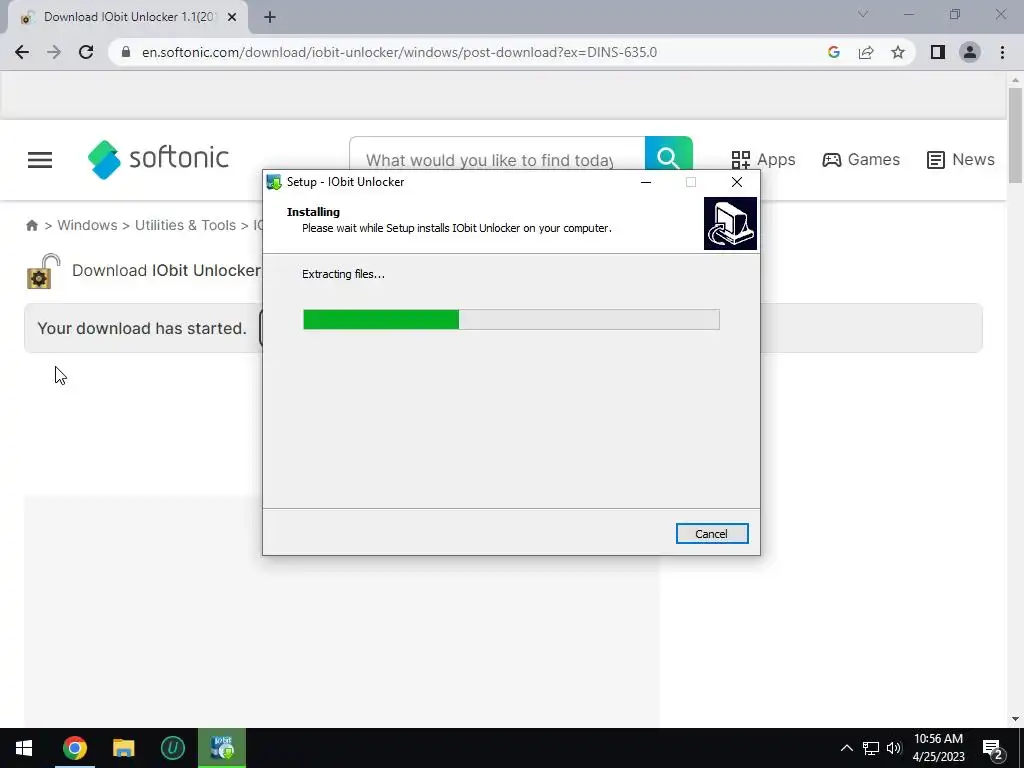This screenshot has height=768, width=1024.
Task: Open Chrome tab search dropdown arrow
Action: click(863, 14)
